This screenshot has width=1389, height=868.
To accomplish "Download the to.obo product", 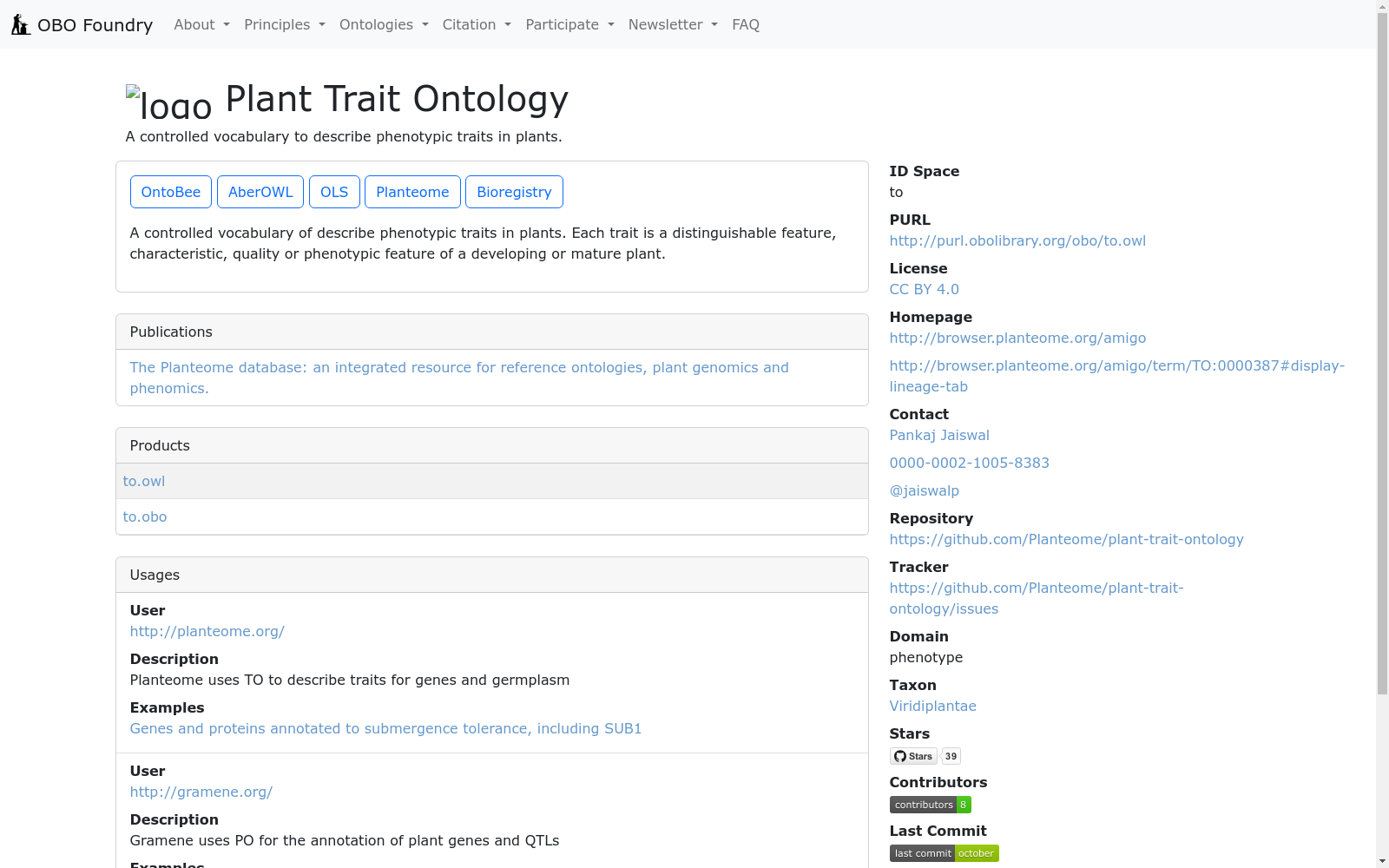I will [x=145, y=516].
